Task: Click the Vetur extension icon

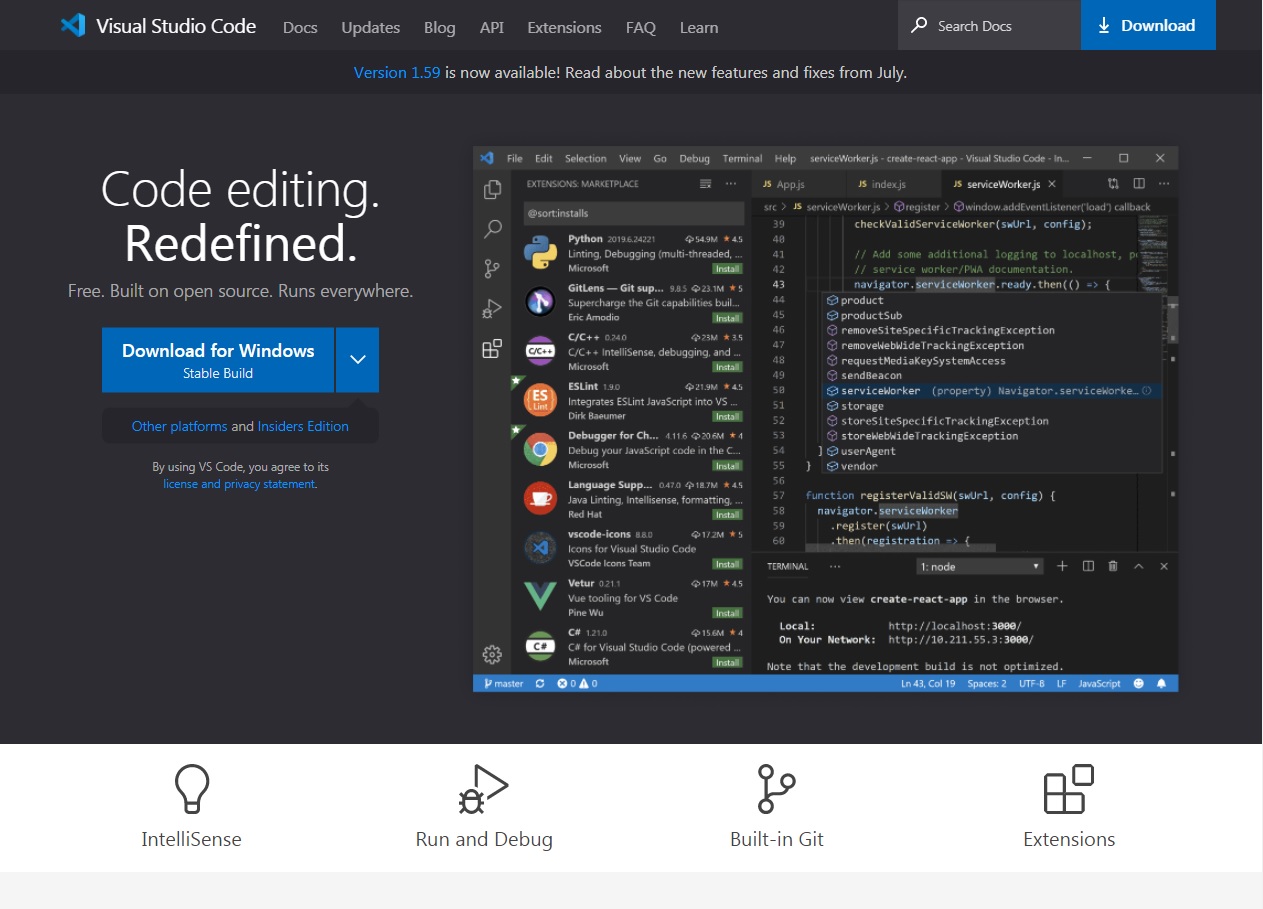Action: pyautogui.click(x=540, y=597)
